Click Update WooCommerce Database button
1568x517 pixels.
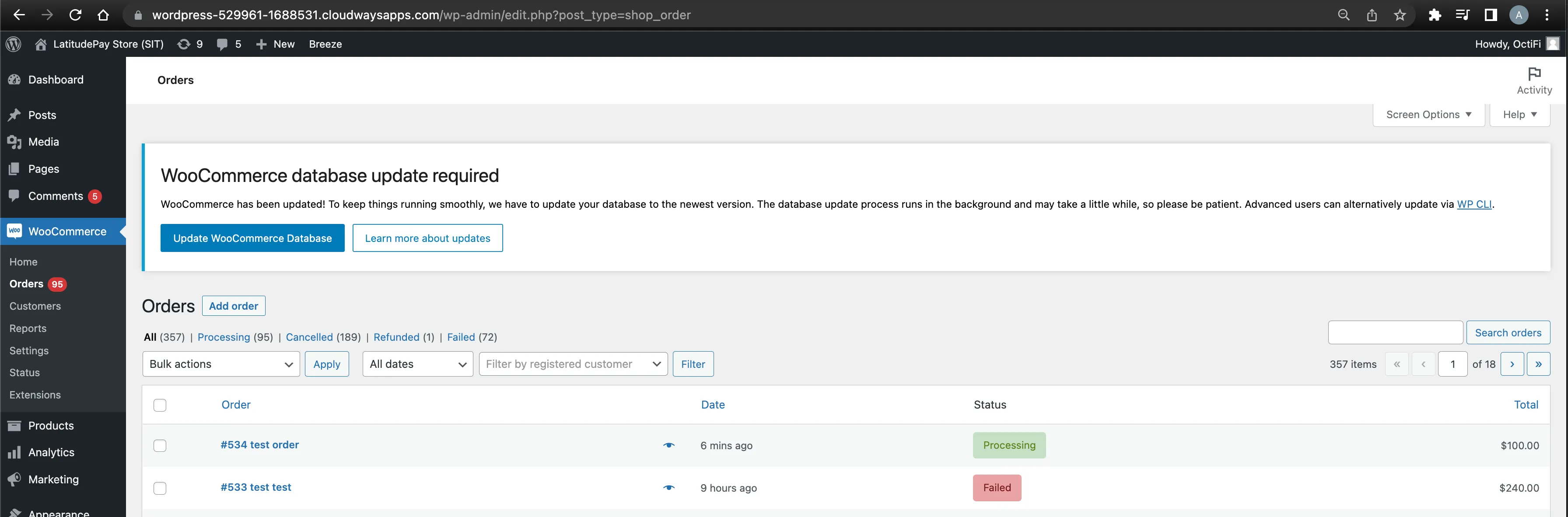tap(252, 238)
